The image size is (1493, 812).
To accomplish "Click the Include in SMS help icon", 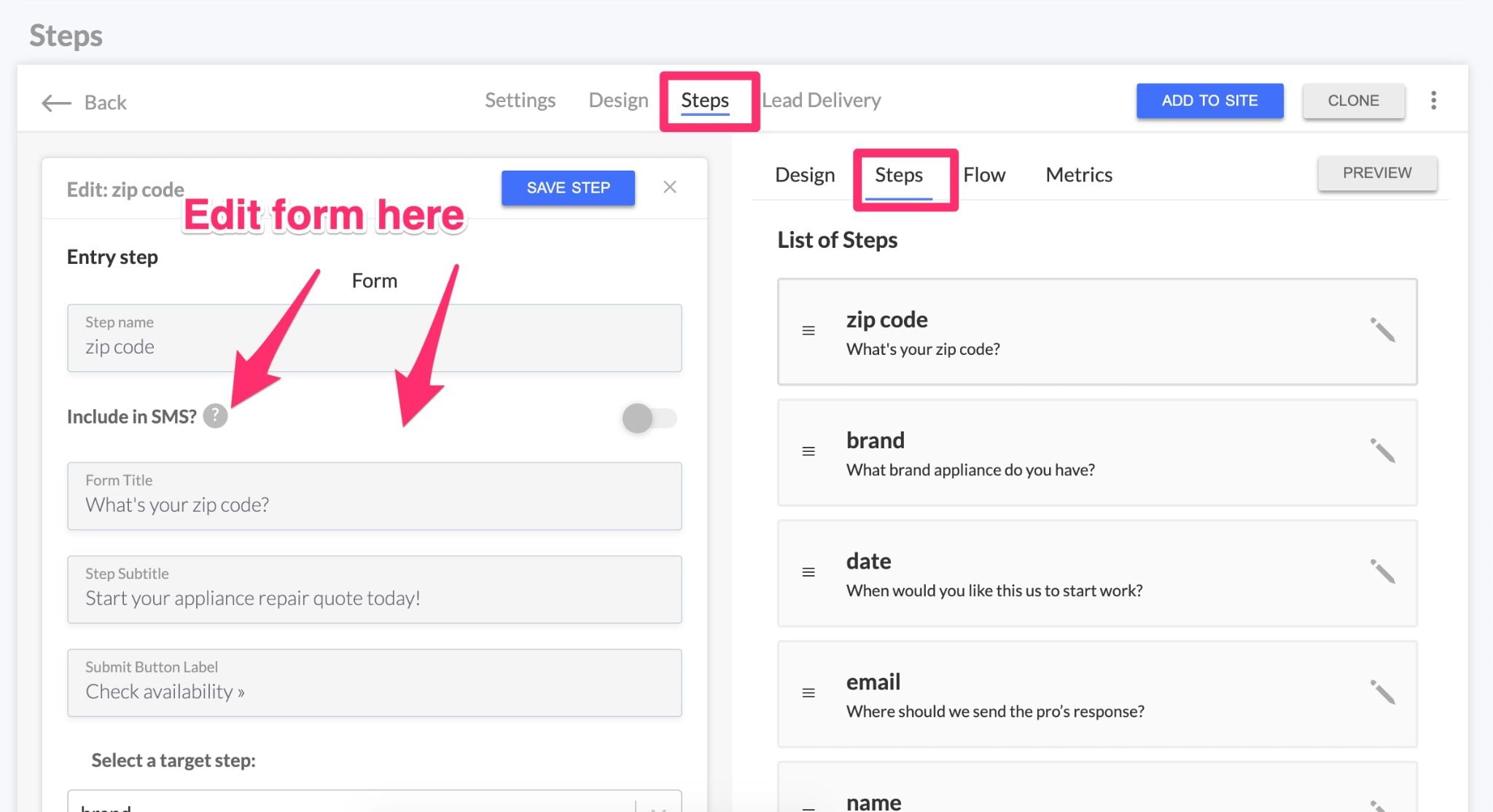I will 215,416.
